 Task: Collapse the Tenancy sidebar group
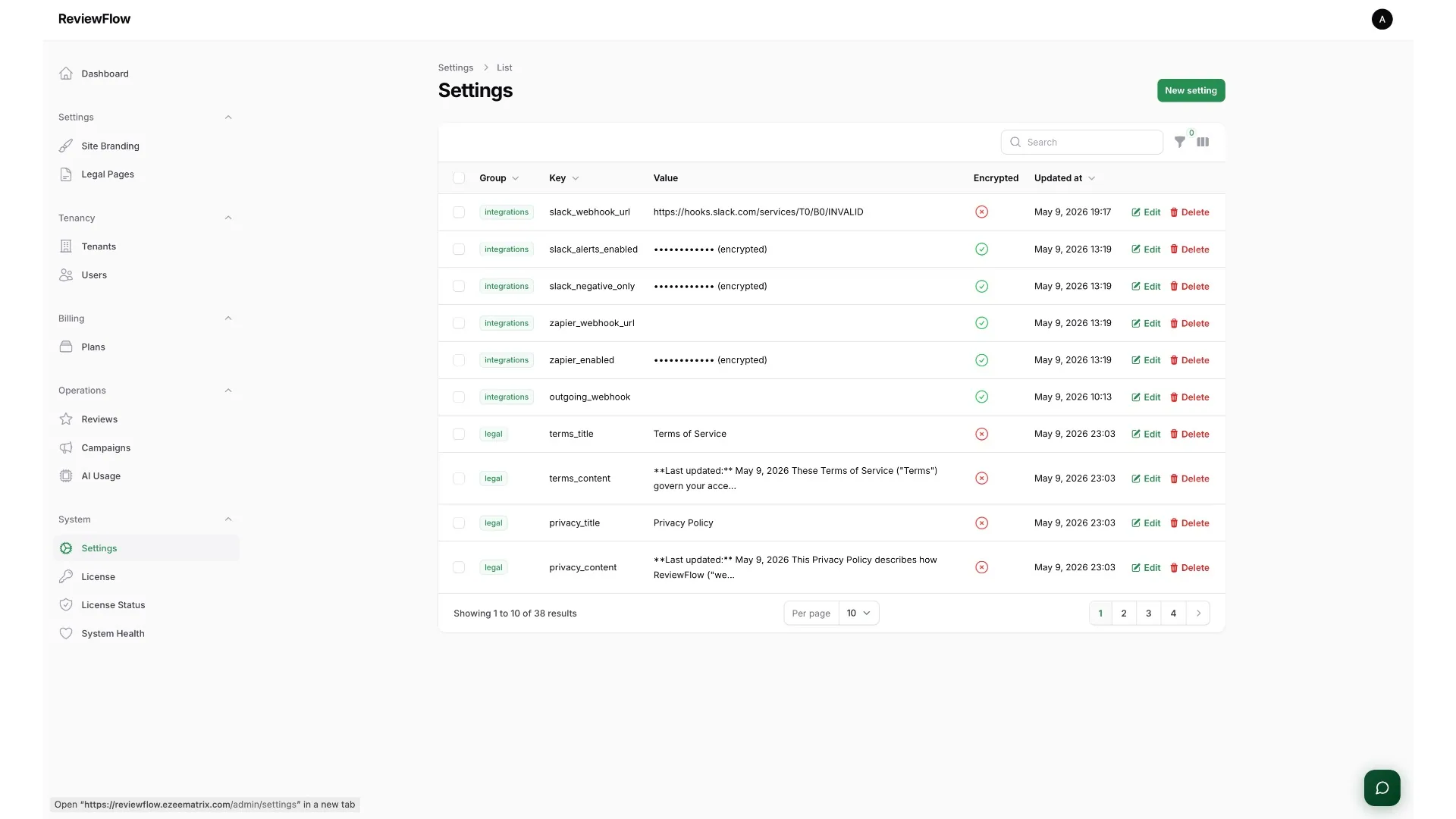(x=228, y=218)
